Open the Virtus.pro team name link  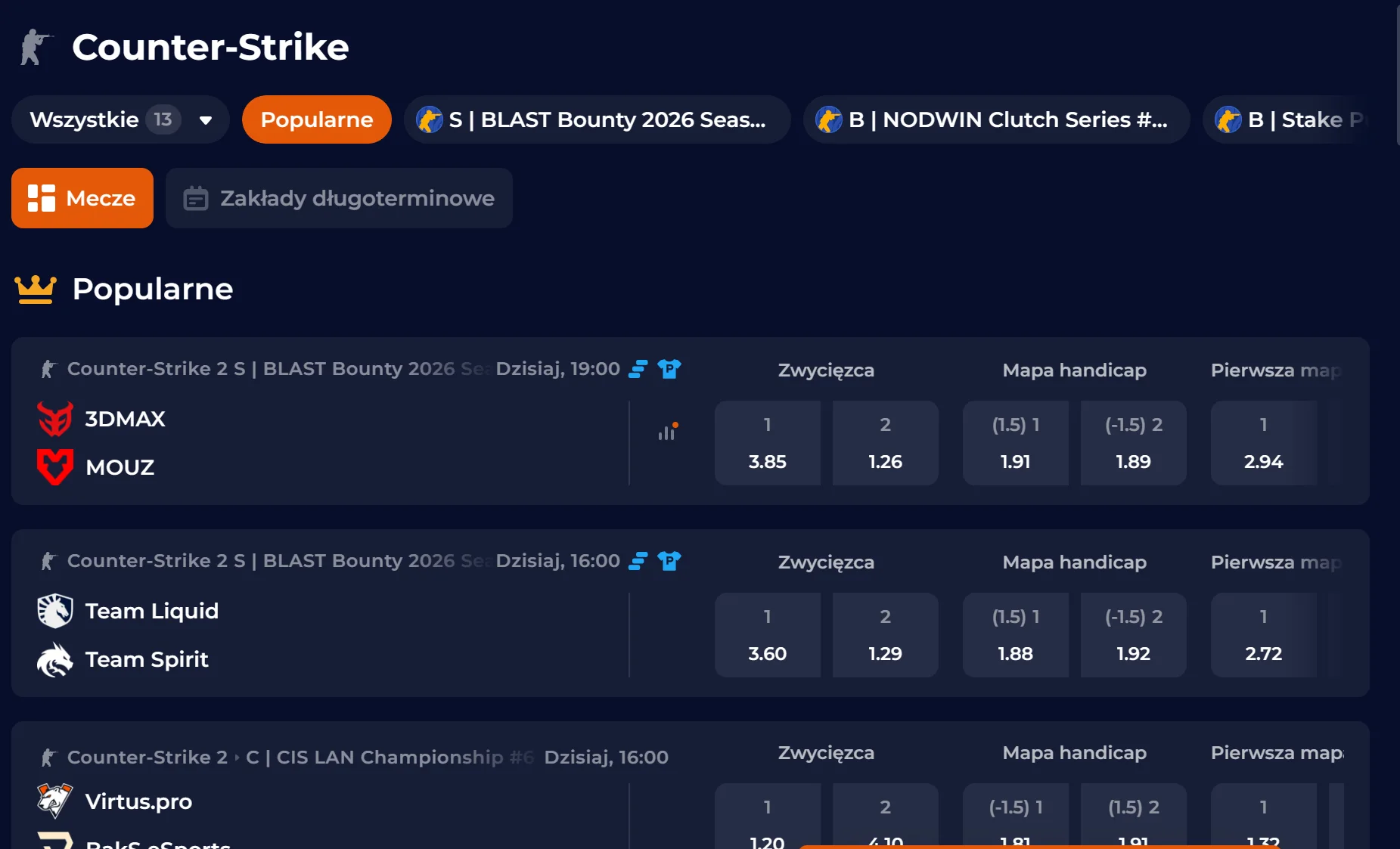pyautogui.click(x=138, y=801)
